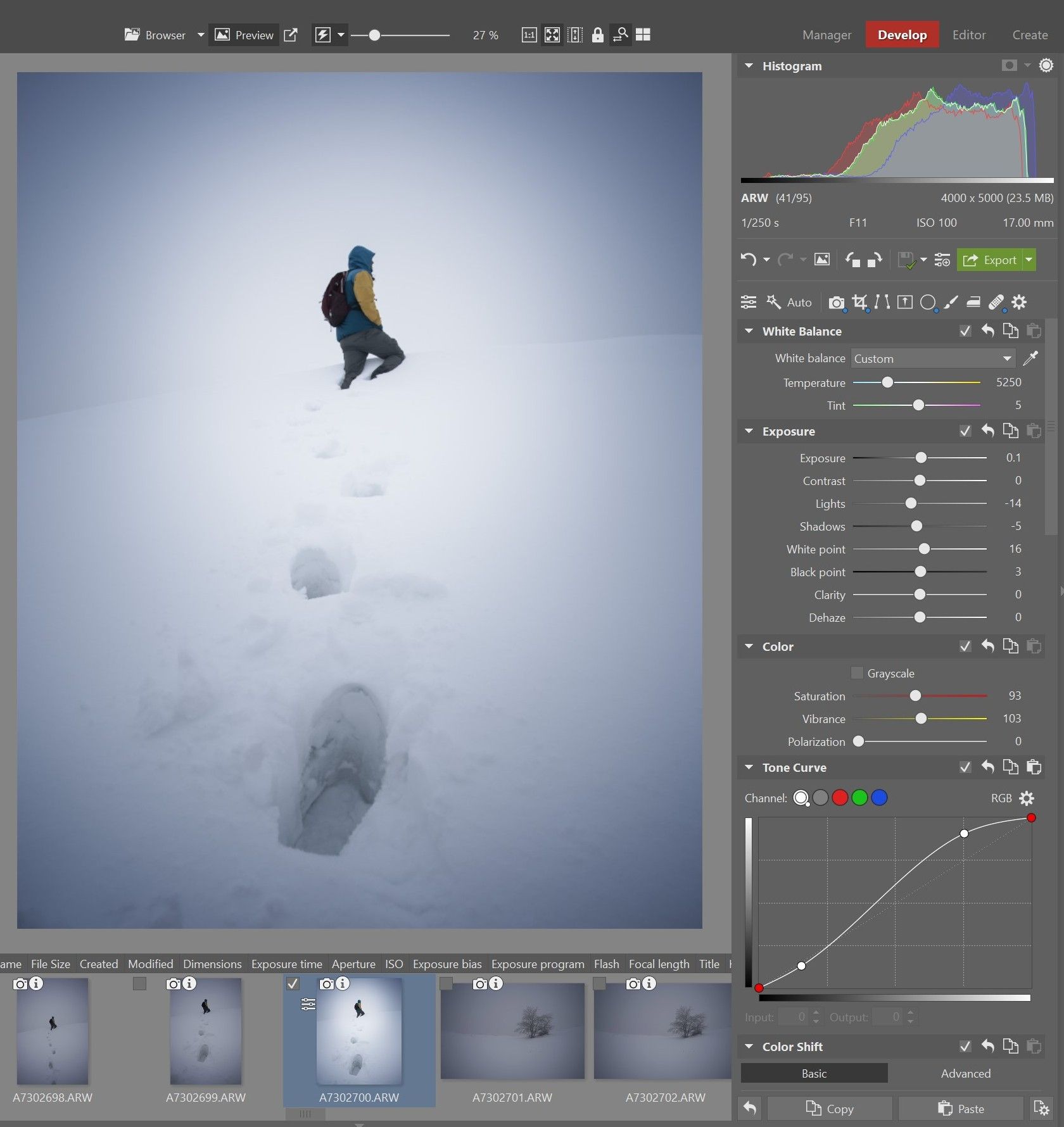Open the Export options dropdown arrow

click(1029, 260)
